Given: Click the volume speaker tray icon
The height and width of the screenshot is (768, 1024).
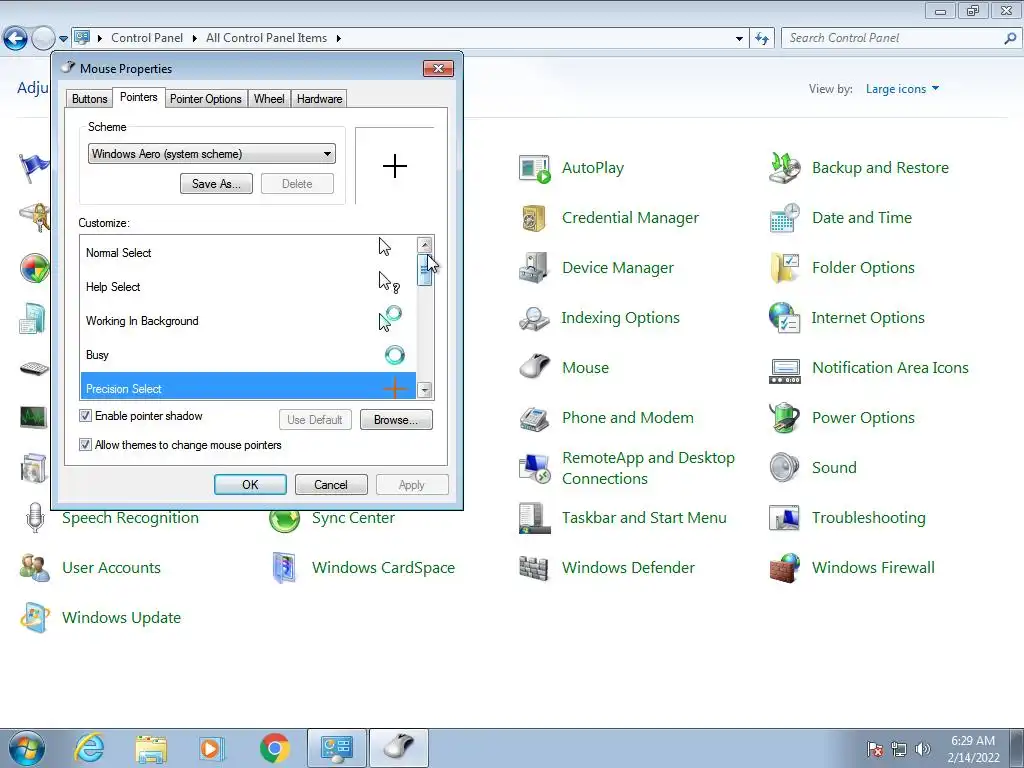Looking at the screenshot, I should (x=923, y=749).
